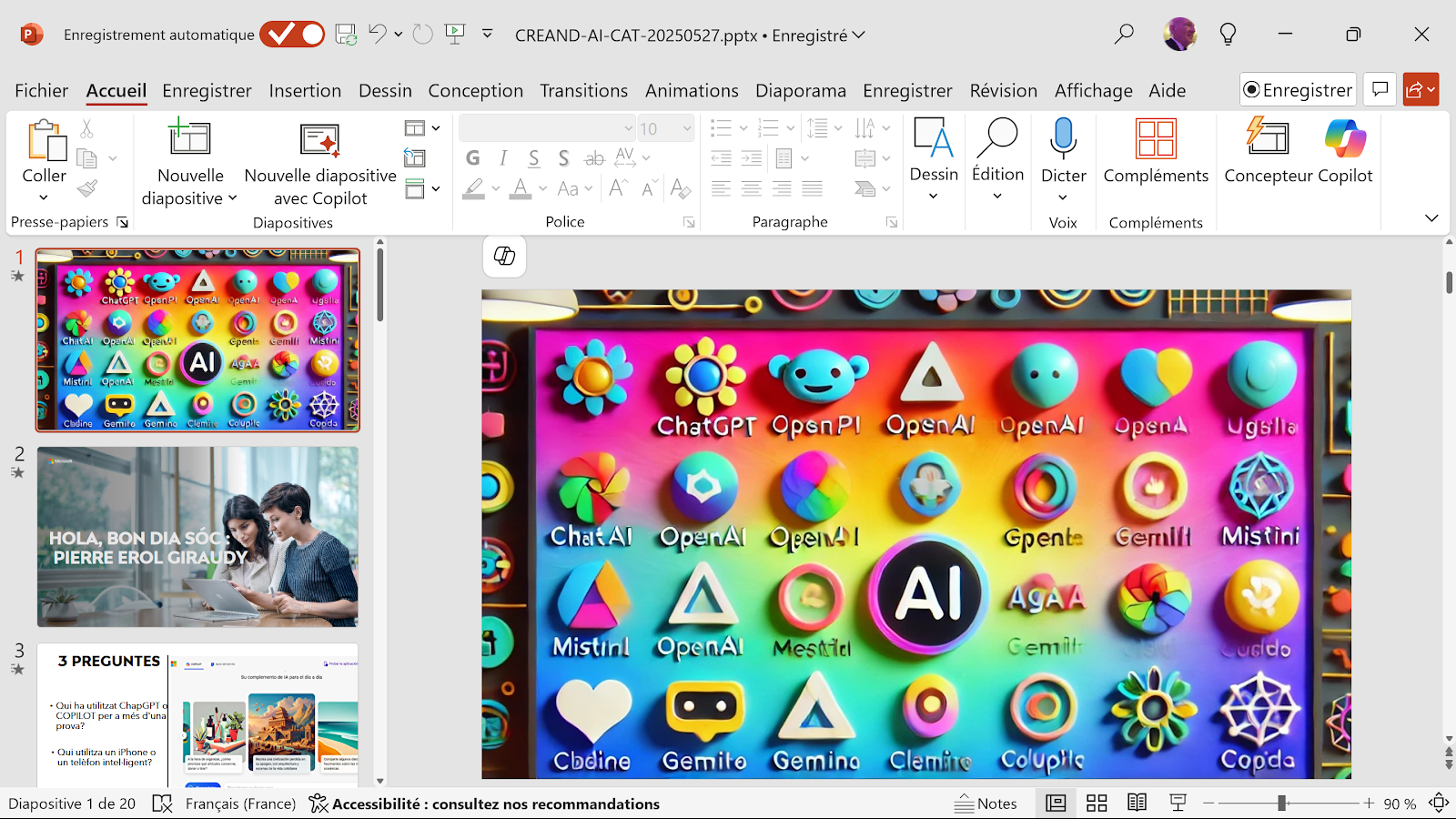The width and height of the screenshot is (1456, 819).
Task: Cut selection with the scissors icon
Action: click(87, 128)
